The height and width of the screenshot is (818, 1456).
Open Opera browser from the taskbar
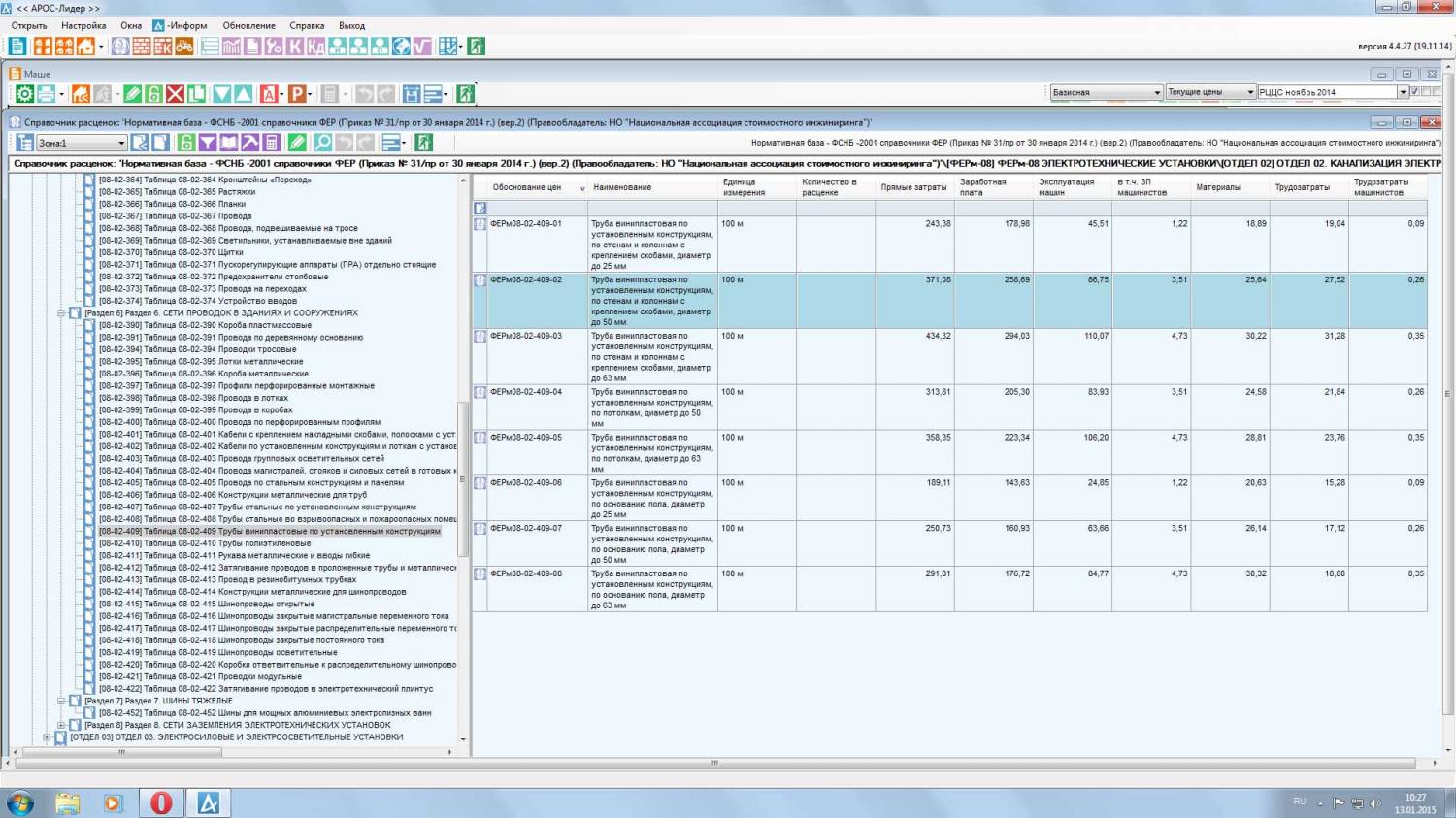(x=161, y=802)
